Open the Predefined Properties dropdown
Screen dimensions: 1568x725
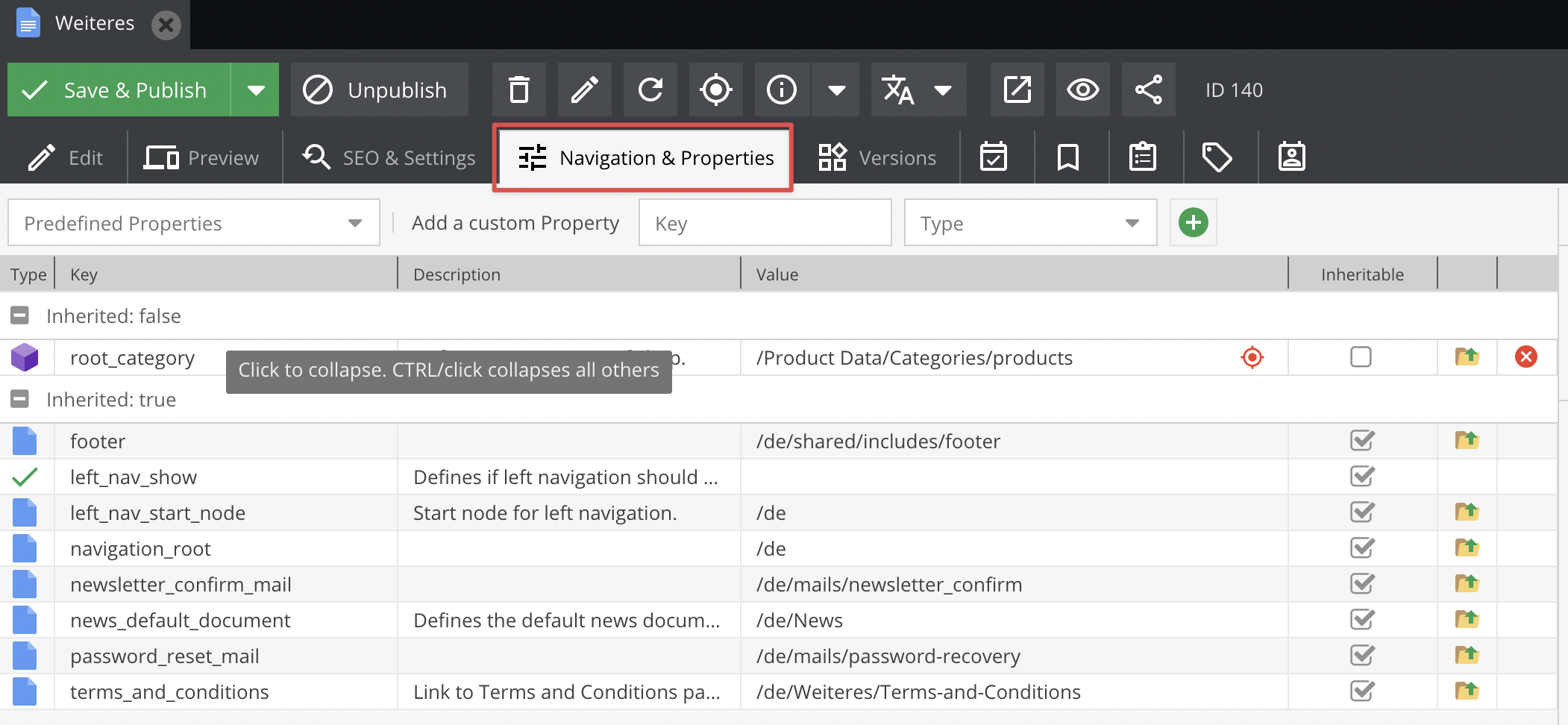(x=193, y=223)
